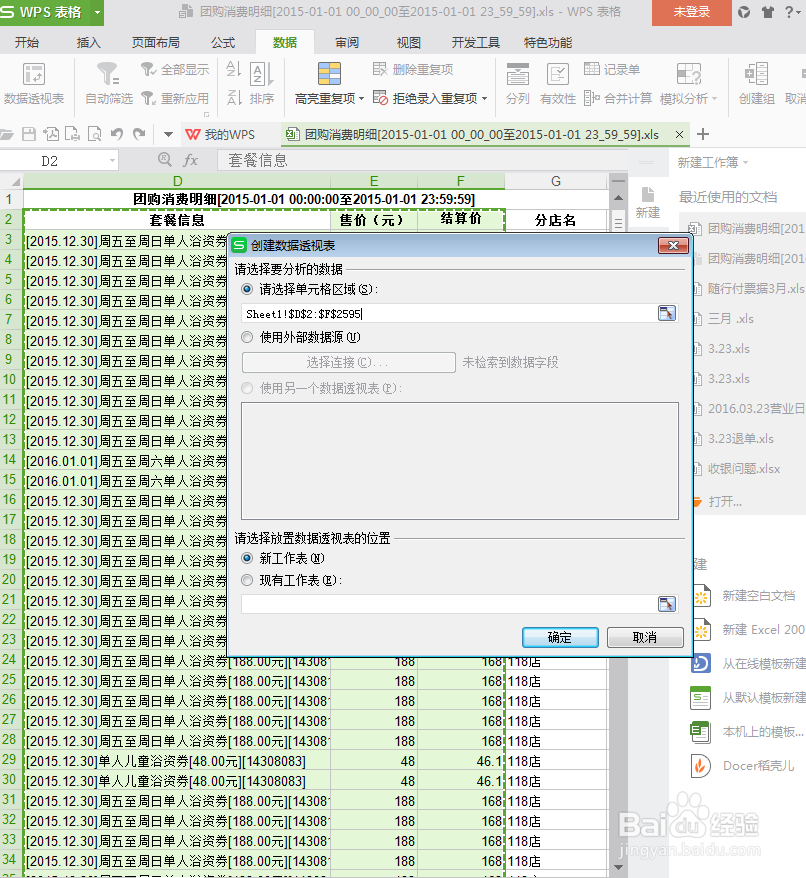Click 确定 to create the pivot table

click(x=560, y=637)
